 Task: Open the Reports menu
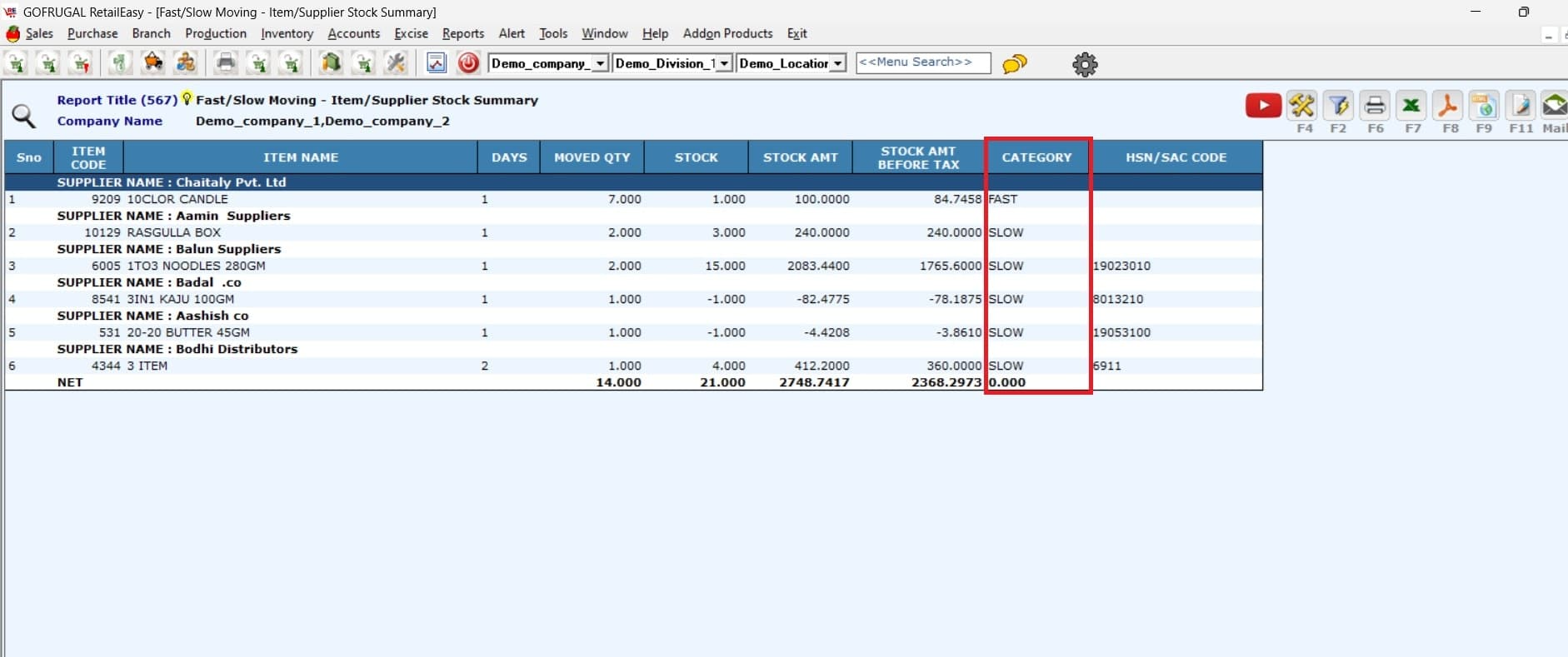point(462,33)
